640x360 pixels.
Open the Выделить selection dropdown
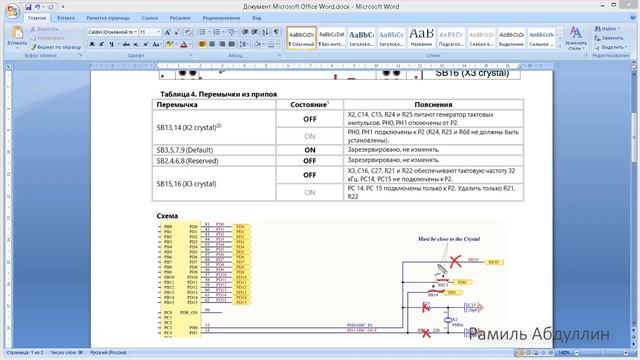pyautogui.click(x=611, y=47)
